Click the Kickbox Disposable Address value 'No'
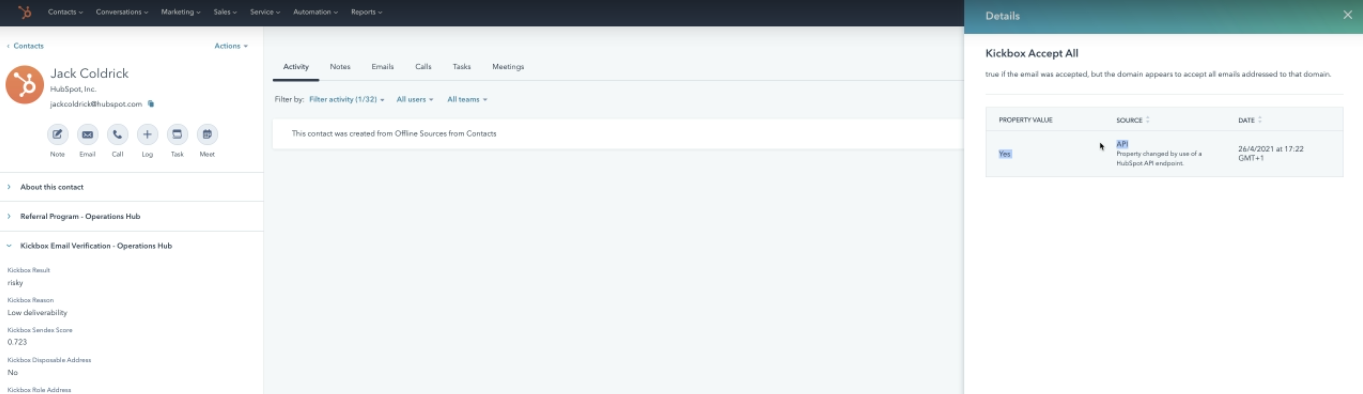 coord(12,372)
